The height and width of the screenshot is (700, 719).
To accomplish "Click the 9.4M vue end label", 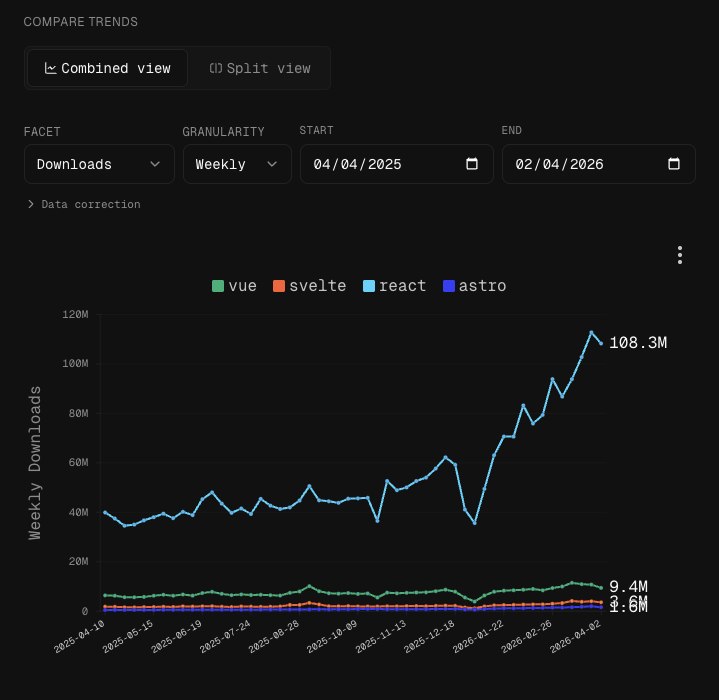I will click(628, 587).
